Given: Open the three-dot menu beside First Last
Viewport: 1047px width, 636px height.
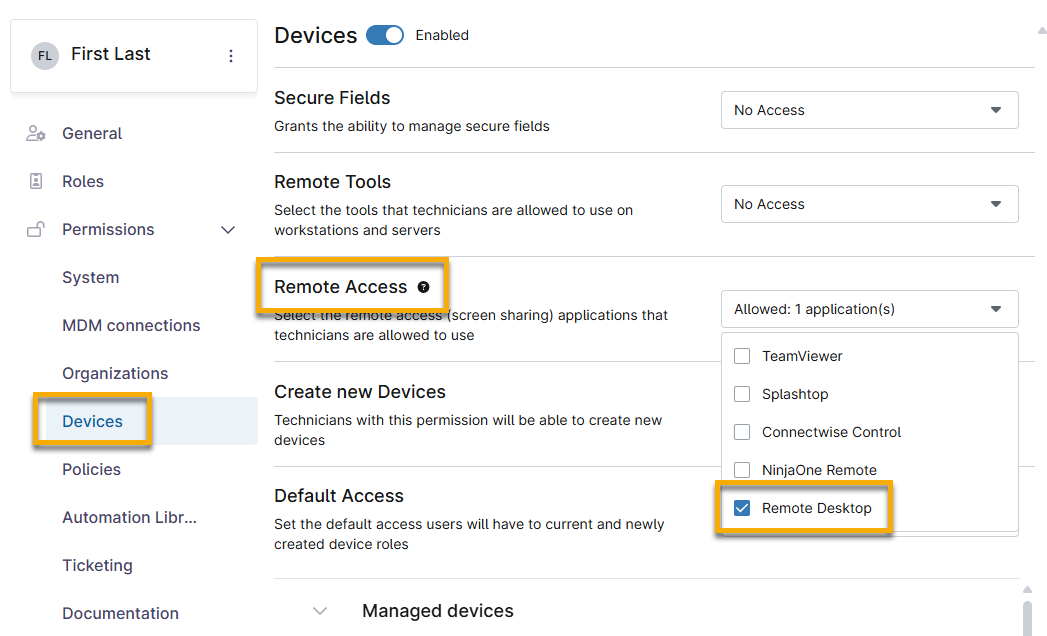Looking at the screenshot, I should coord(231,54).
